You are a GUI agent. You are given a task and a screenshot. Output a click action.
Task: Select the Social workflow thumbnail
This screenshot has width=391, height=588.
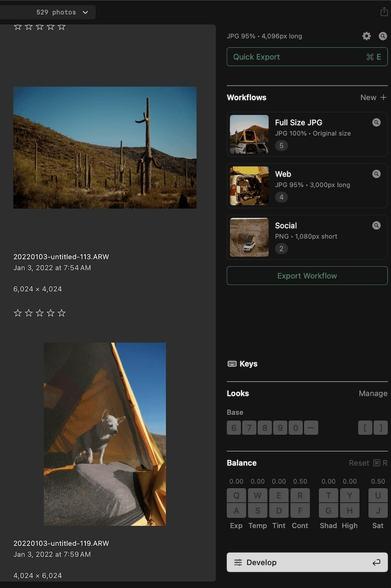point(249,237)
